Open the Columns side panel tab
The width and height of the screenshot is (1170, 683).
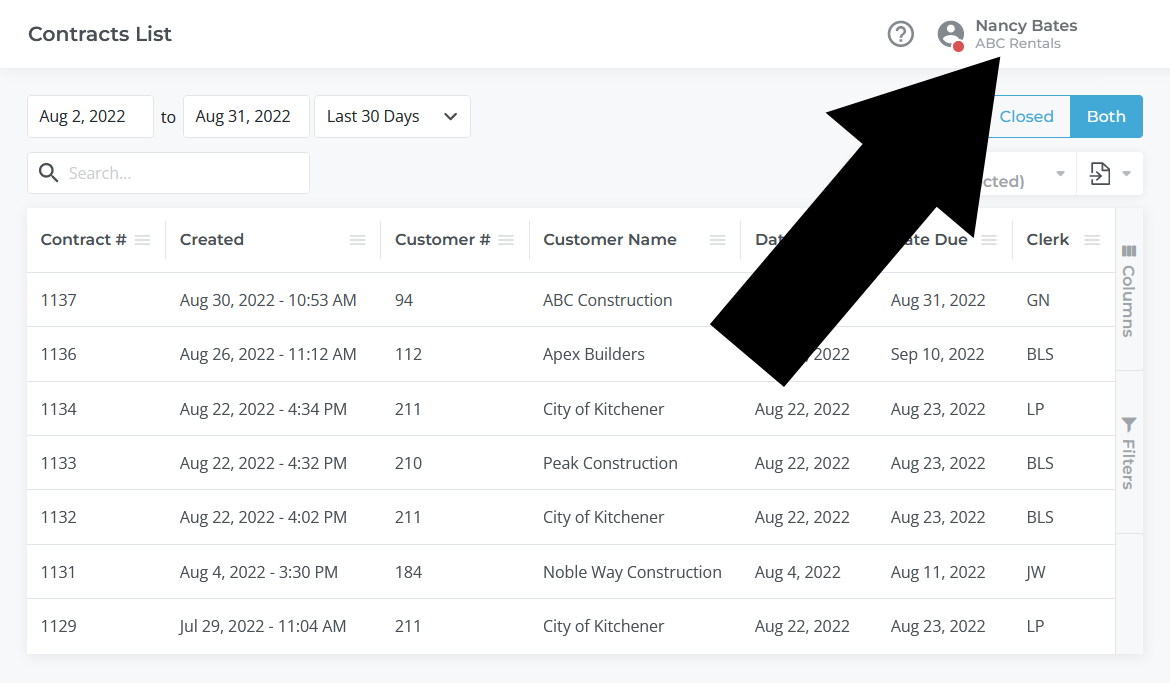point(1128,290)
